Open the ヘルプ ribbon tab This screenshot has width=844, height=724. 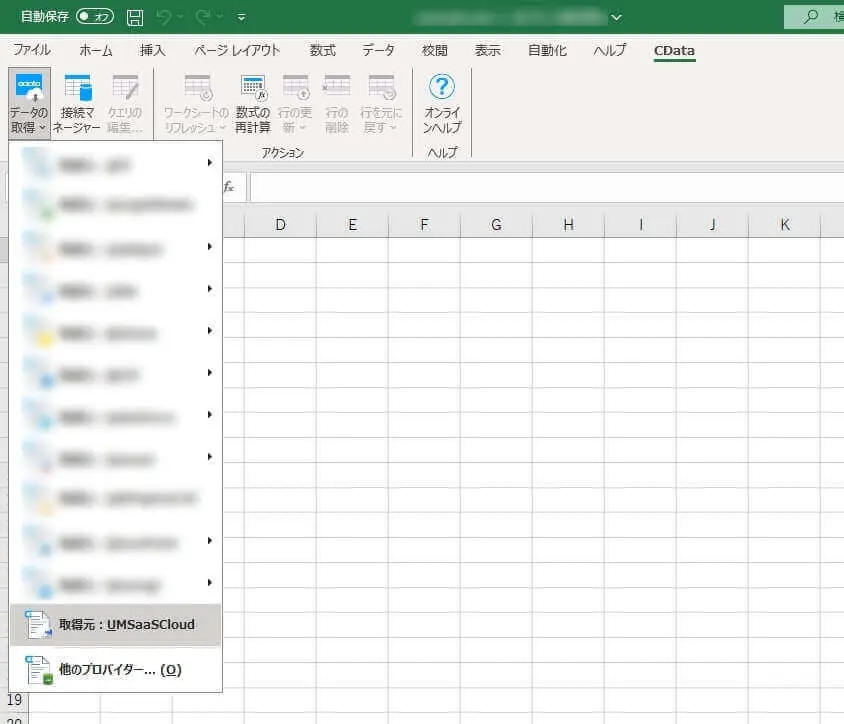tap(610, 50)
